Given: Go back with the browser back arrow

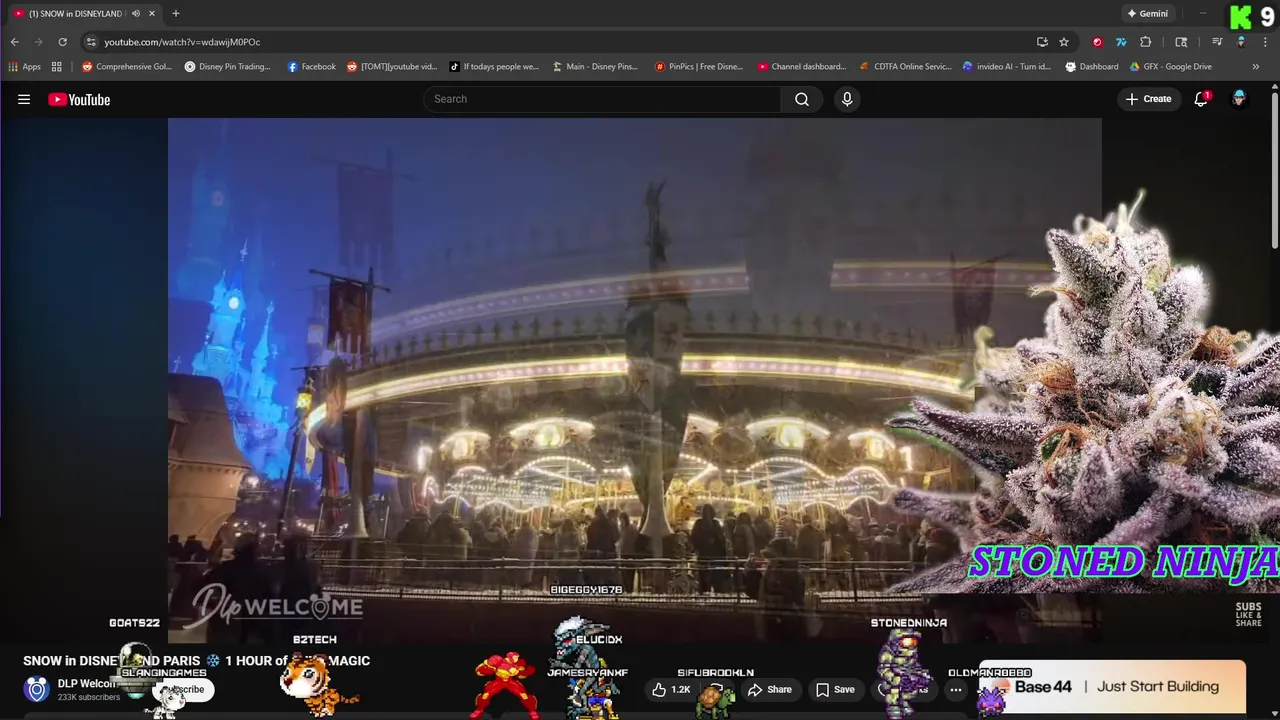Looking at the screenshot, I should tap(14, 42).
